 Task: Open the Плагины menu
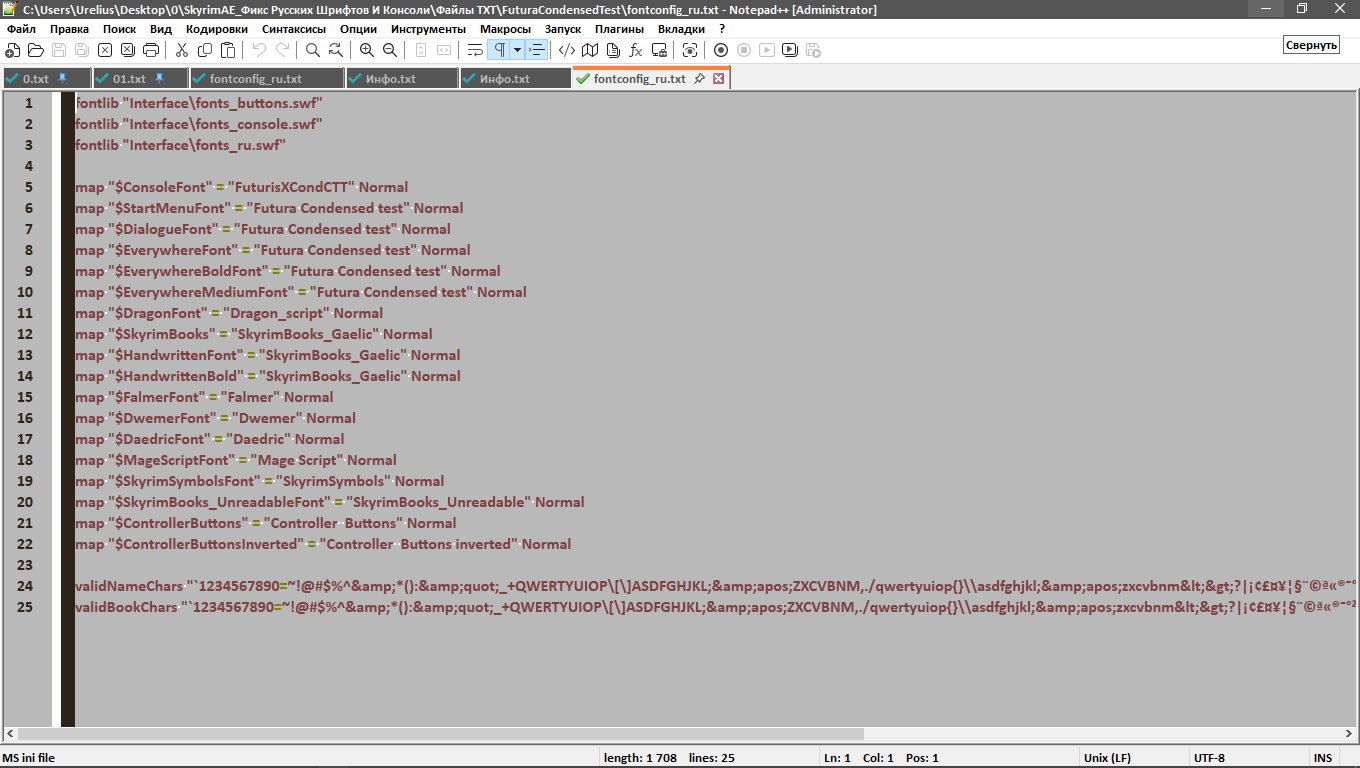[x=619, y=29]
